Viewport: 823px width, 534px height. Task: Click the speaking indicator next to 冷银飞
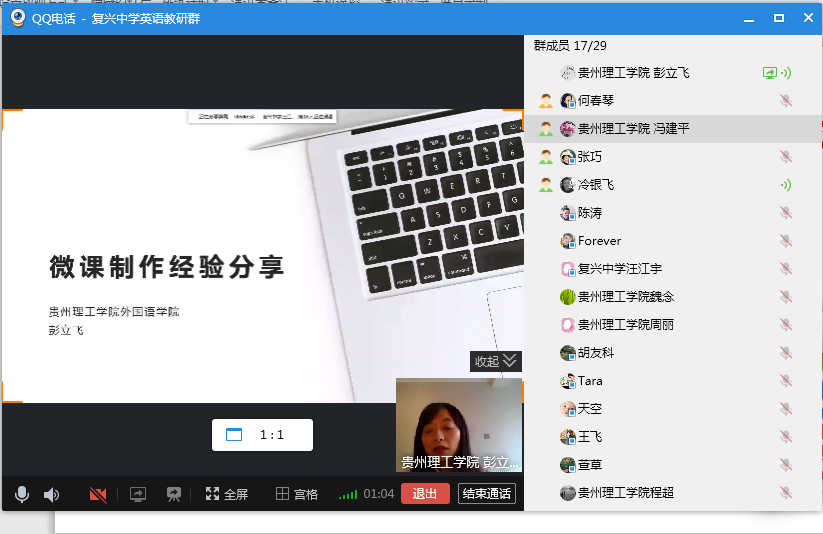pos(785,185)
